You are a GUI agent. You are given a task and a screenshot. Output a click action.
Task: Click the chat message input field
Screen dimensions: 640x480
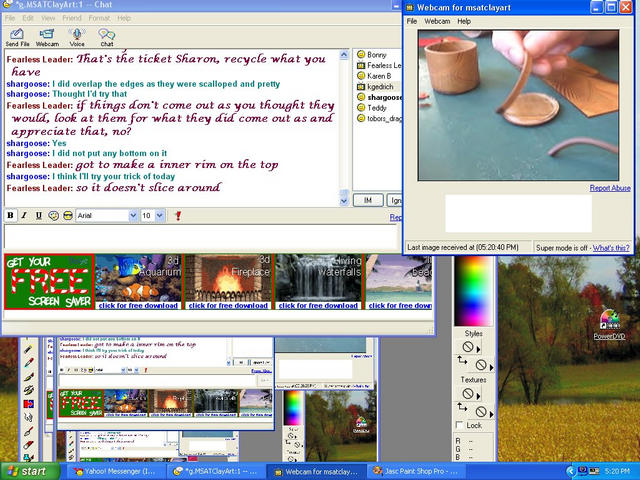pos(201,236)
